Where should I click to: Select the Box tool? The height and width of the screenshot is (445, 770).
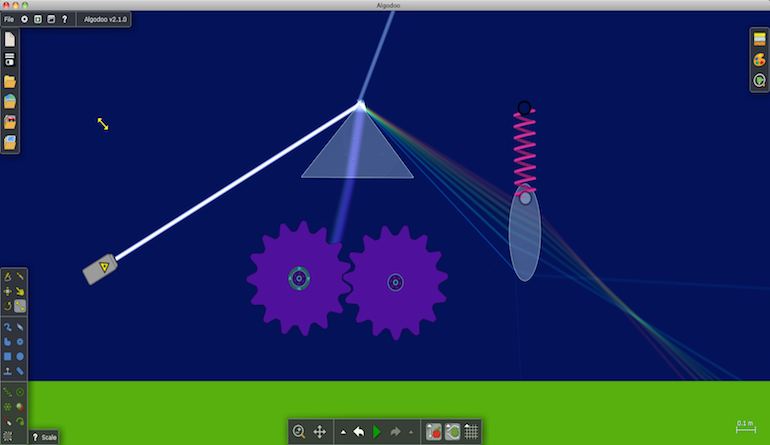coord(7,356)
